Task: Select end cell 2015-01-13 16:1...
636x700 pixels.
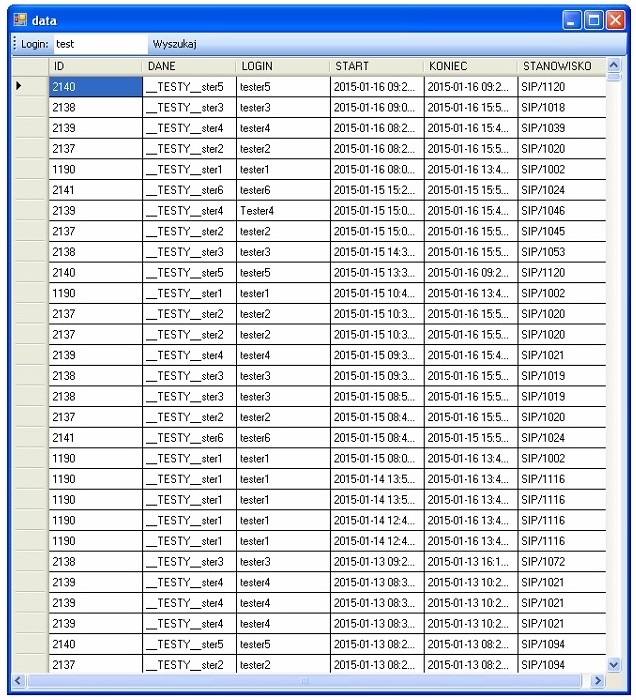Action: click(x=470, y=561)
